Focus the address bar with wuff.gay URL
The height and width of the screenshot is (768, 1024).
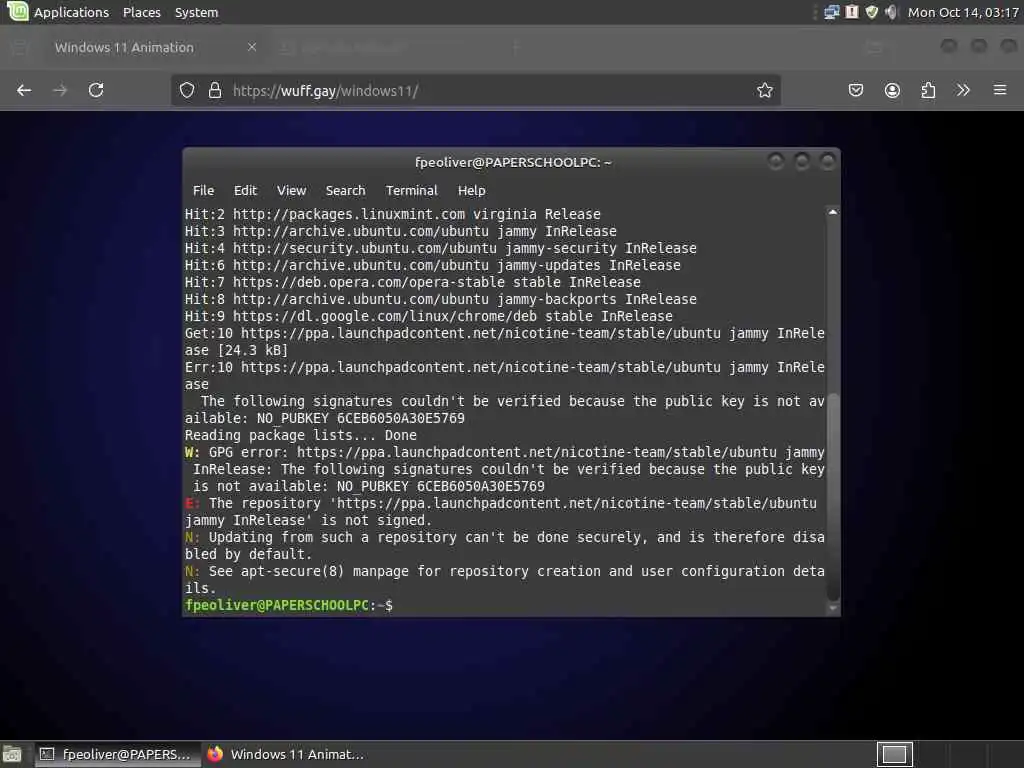tap(475, 90)
